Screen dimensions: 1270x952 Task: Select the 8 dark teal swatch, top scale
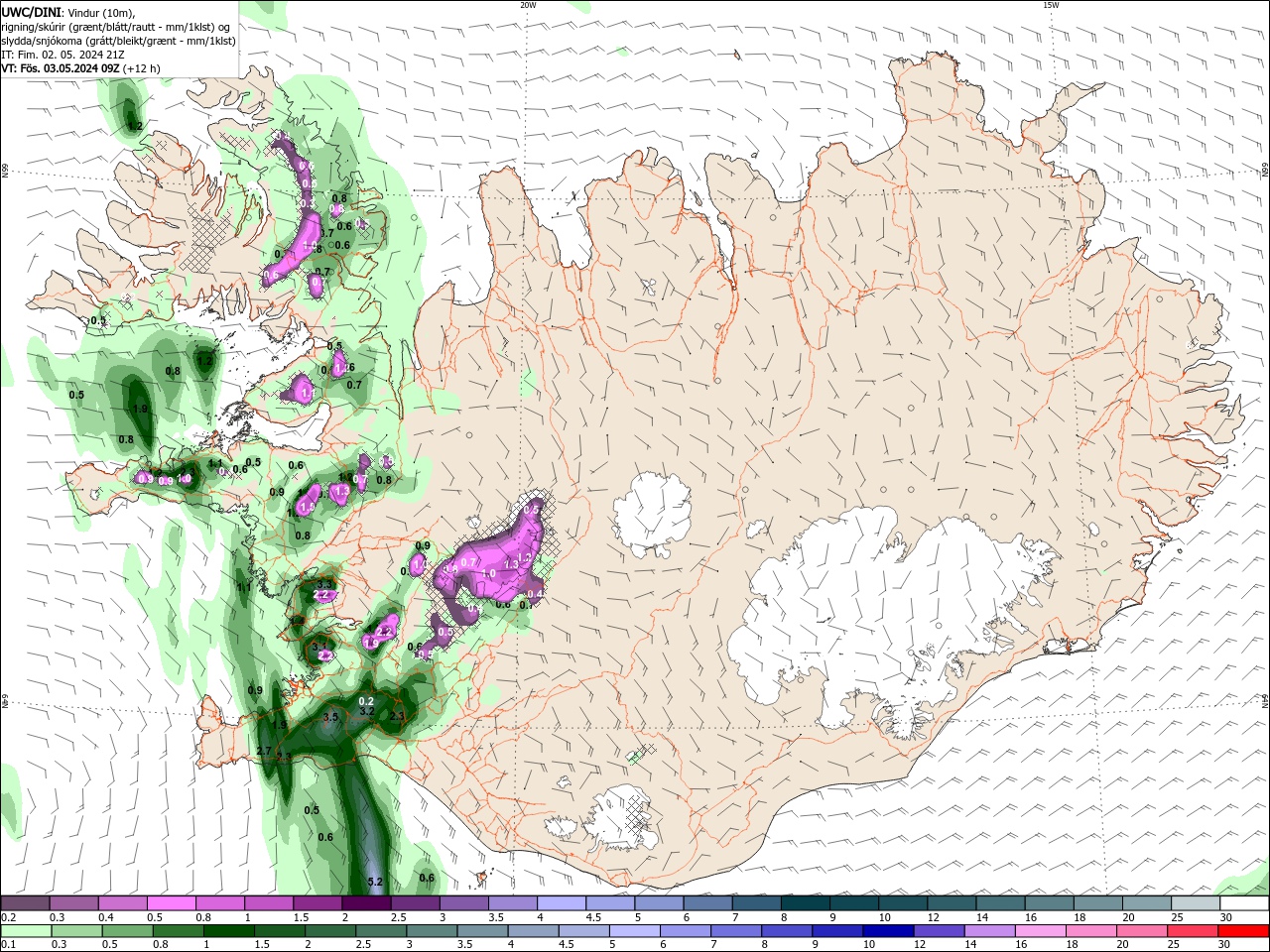(806, 903)
